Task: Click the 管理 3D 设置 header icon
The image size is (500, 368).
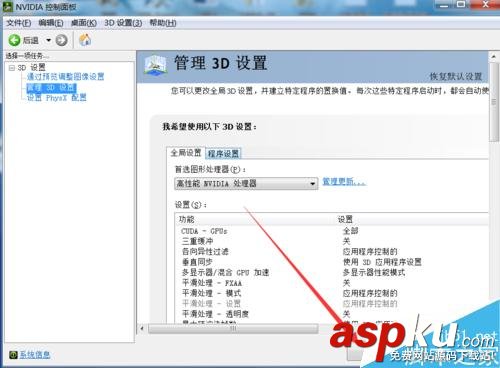Action: coord(155,65)
